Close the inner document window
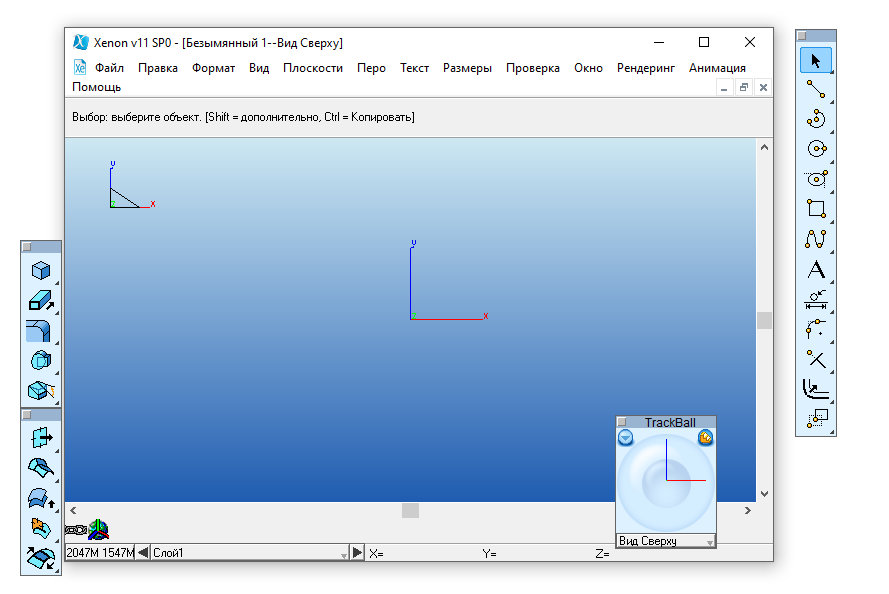Image resolution: width=889 pixels, height=594 pixels. click(763, 87)
